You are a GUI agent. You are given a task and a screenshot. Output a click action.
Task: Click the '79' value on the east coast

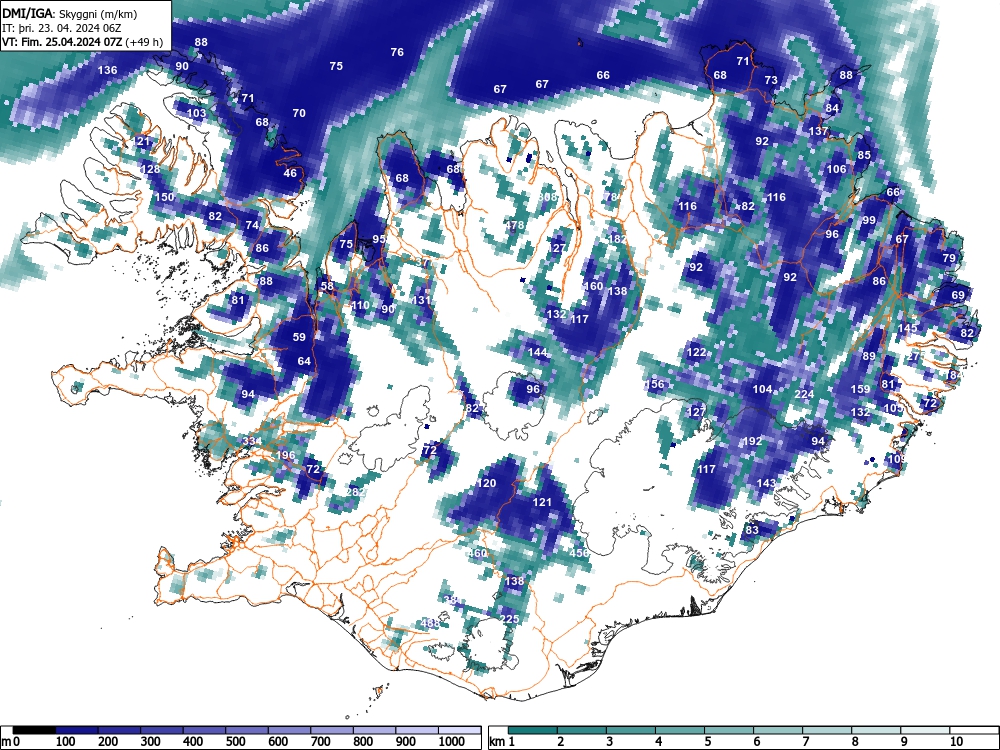(949, 258)
